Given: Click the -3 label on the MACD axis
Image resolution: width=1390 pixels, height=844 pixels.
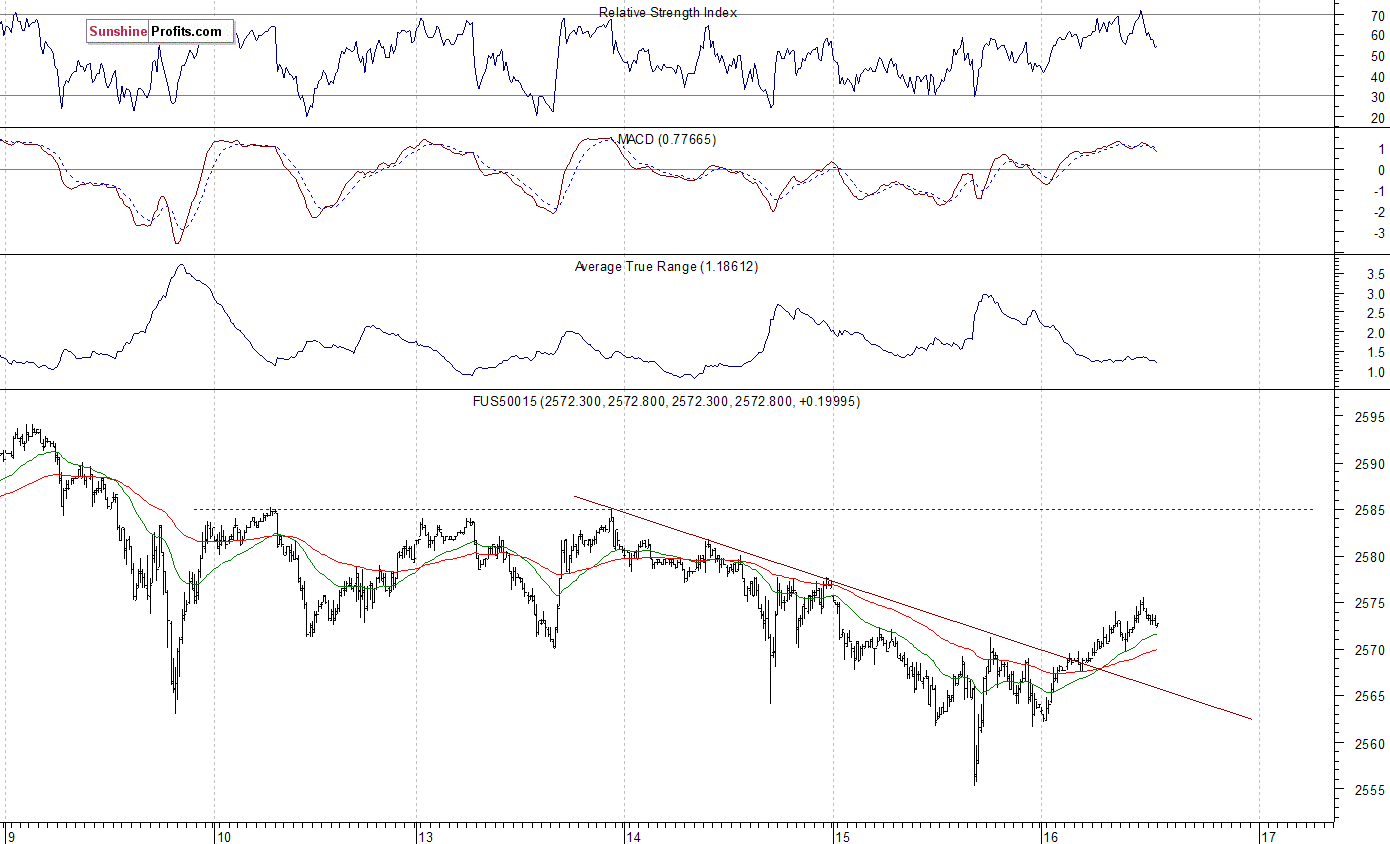Looking at the screenshot, I should pos(1379,233).
